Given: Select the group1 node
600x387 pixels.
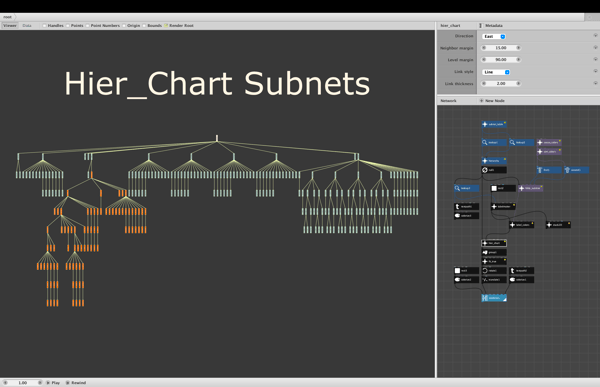Looking at the screenshot, I should click(x=494, y=253).
